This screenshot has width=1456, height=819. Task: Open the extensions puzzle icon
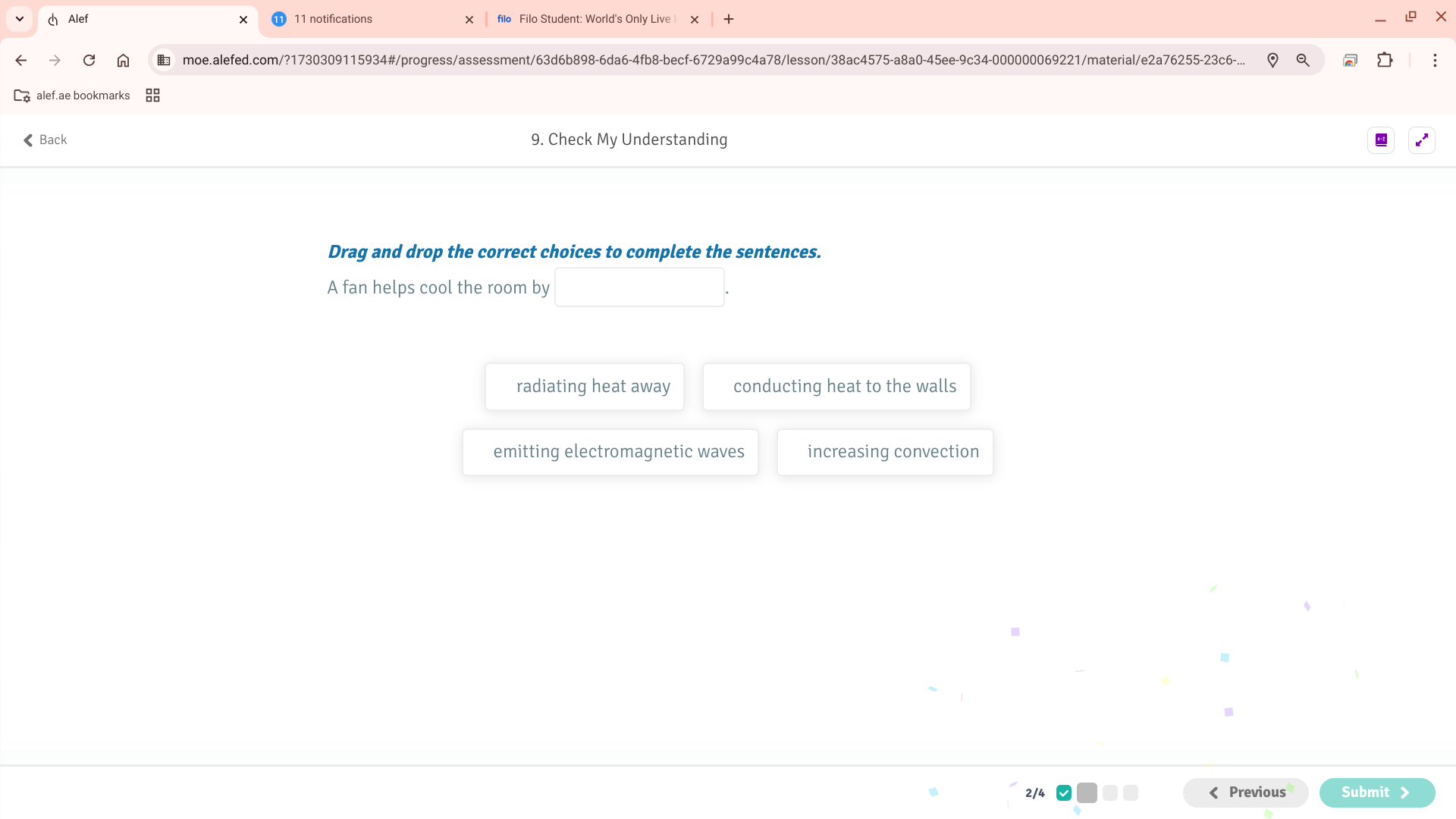click(x=1385, y=61)
